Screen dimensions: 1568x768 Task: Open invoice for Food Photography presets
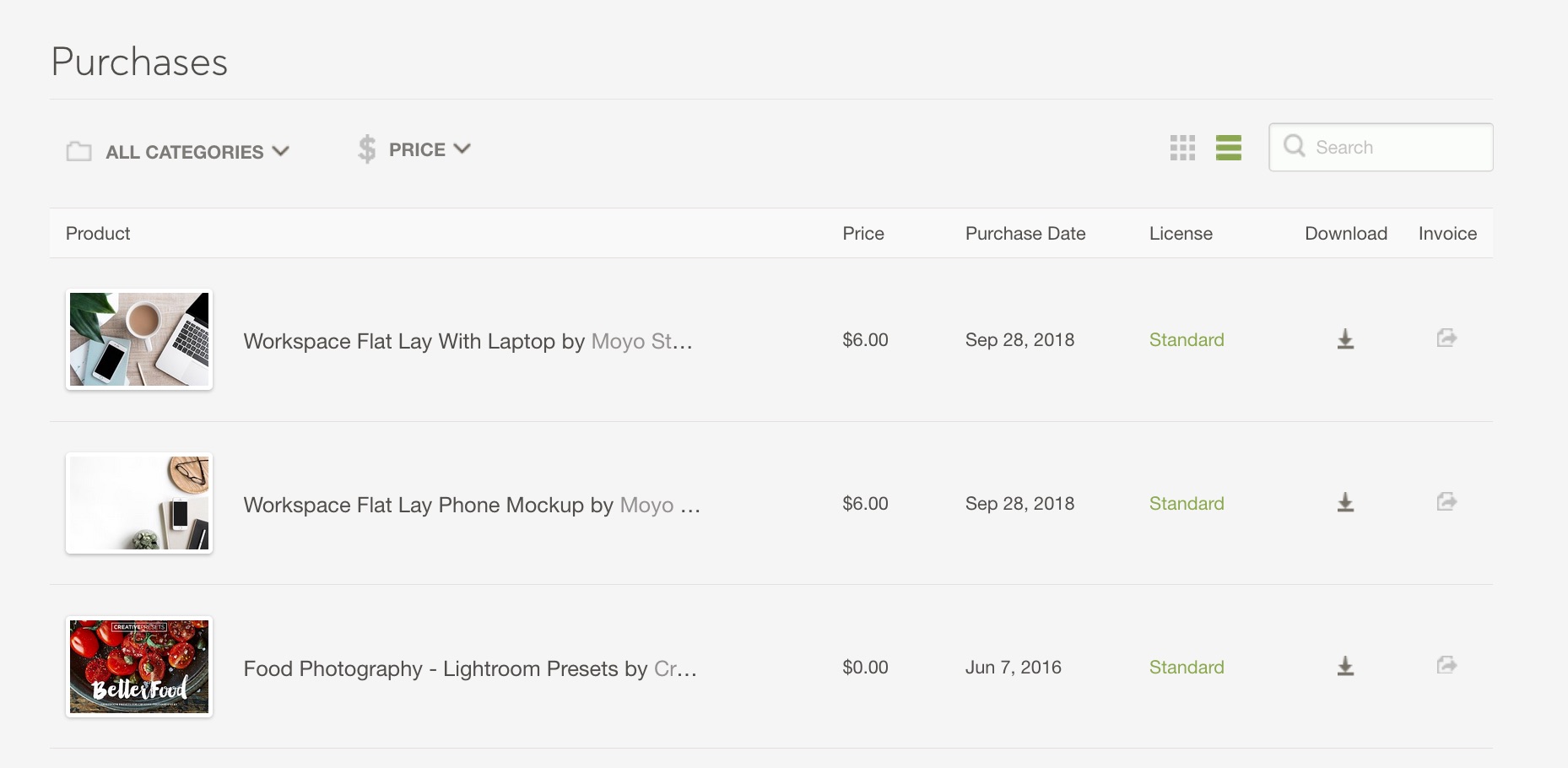point(1446,666)
